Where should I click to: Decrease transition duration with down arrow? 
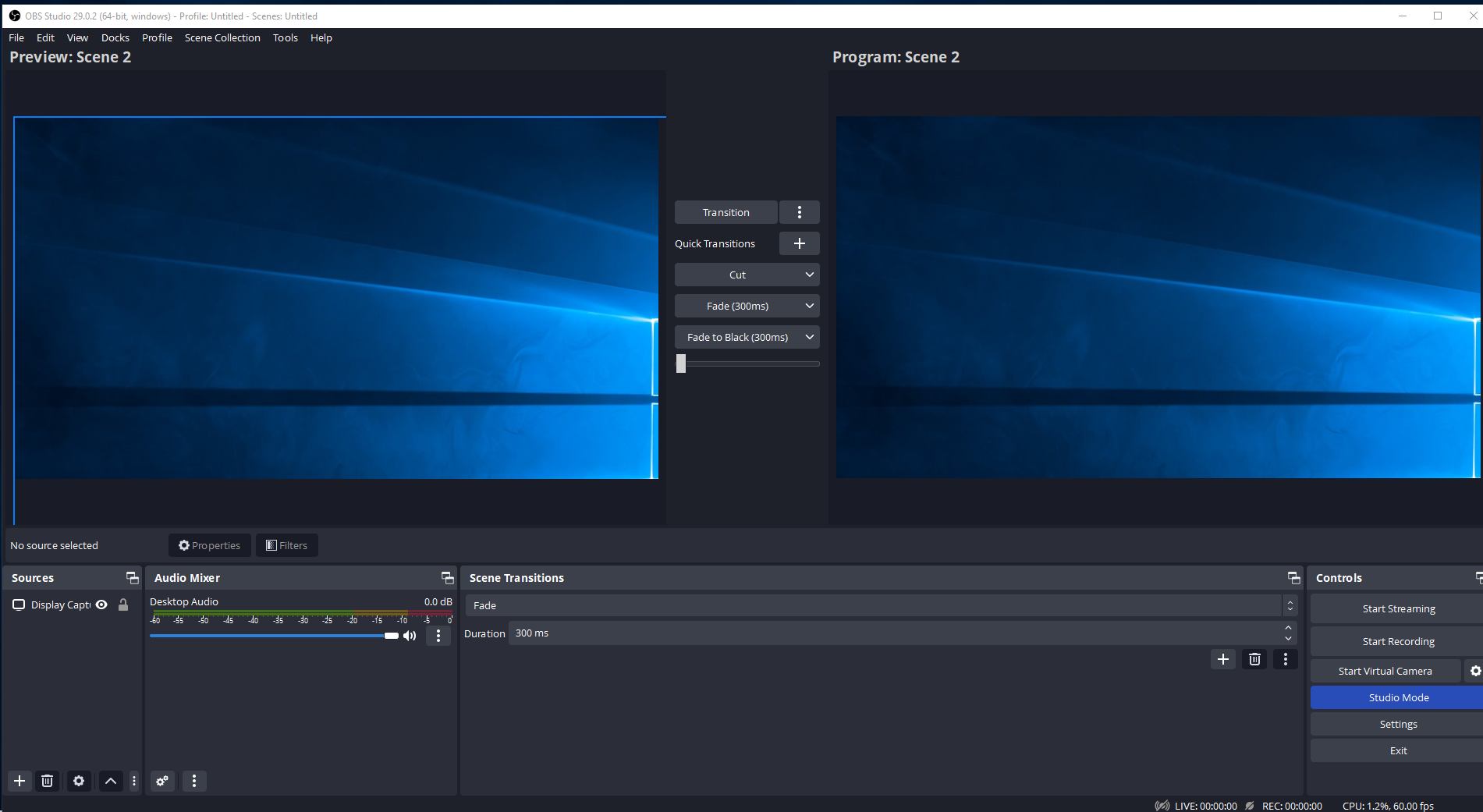pyautogui.click(x=1288, y=639)
